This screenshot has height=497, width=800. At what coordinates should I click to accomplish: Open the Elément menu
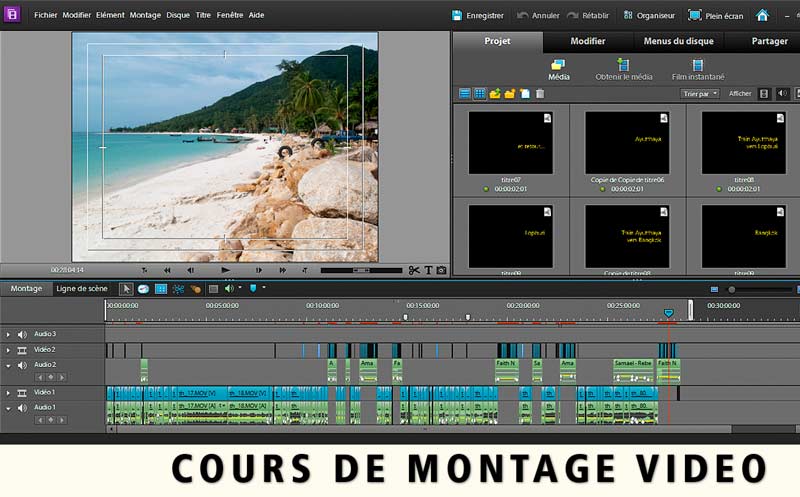tap(110, 15)
